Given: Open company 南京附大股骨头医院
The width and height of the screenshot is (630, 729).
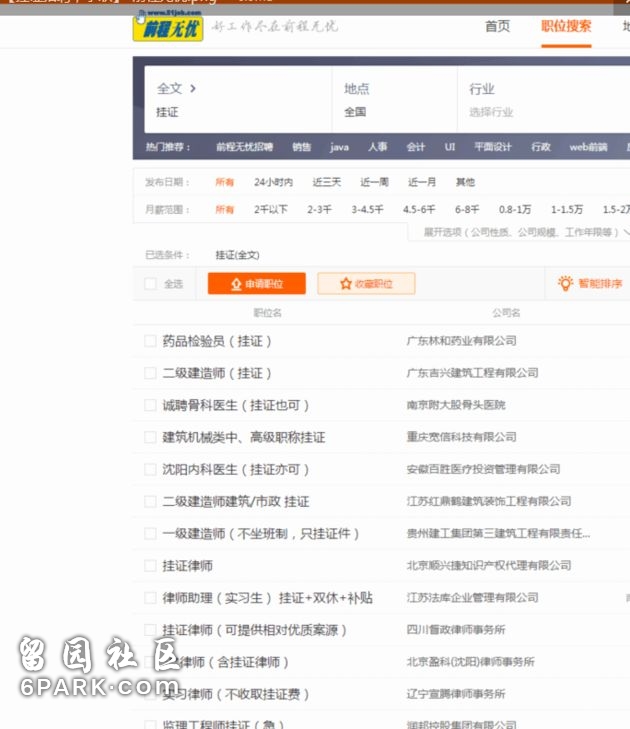Looking at the screenshot, I should 456,405.
